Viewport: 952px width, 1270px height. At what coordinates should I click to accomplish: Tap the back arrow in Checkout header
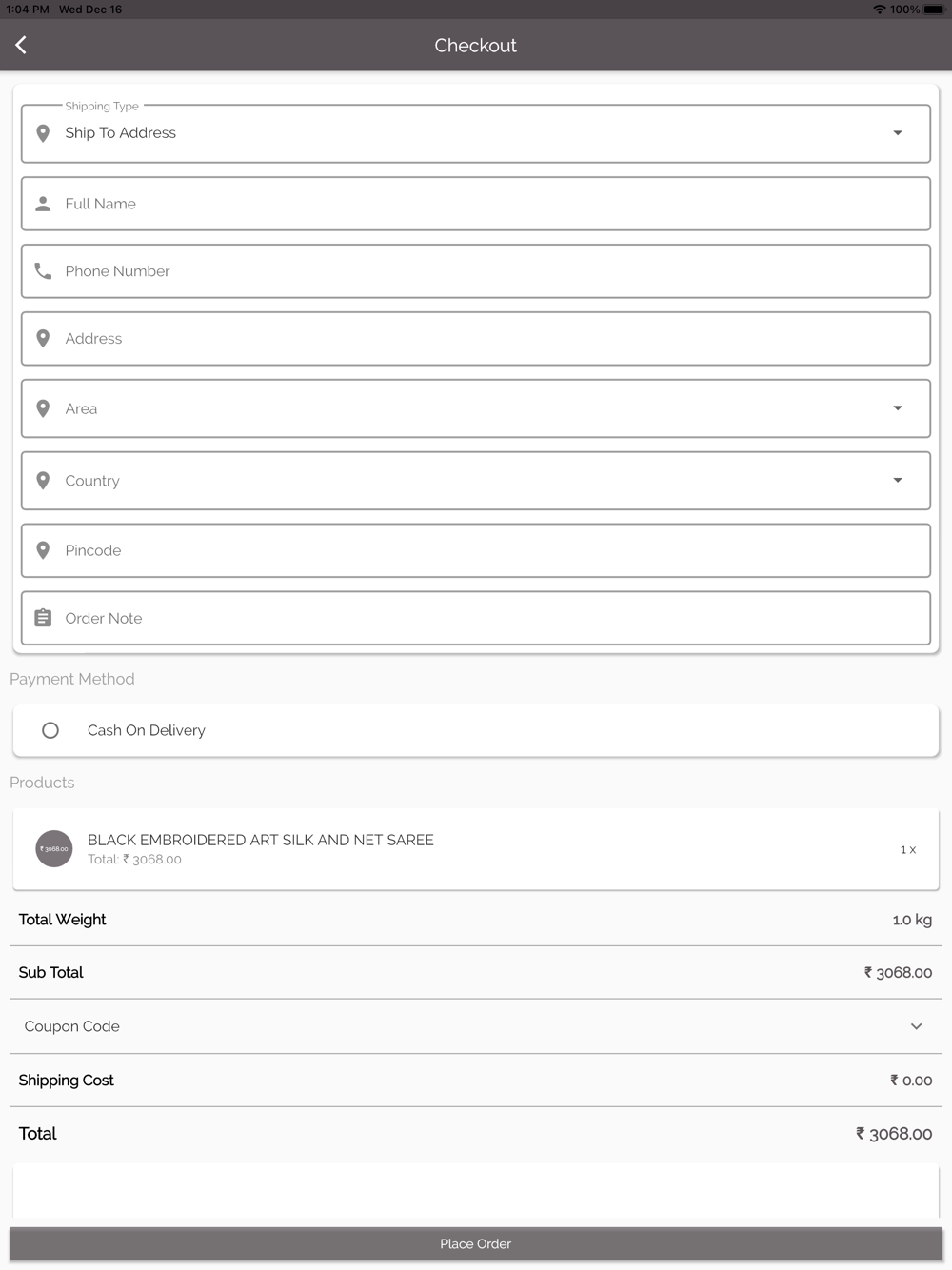[x=21, y=45]
